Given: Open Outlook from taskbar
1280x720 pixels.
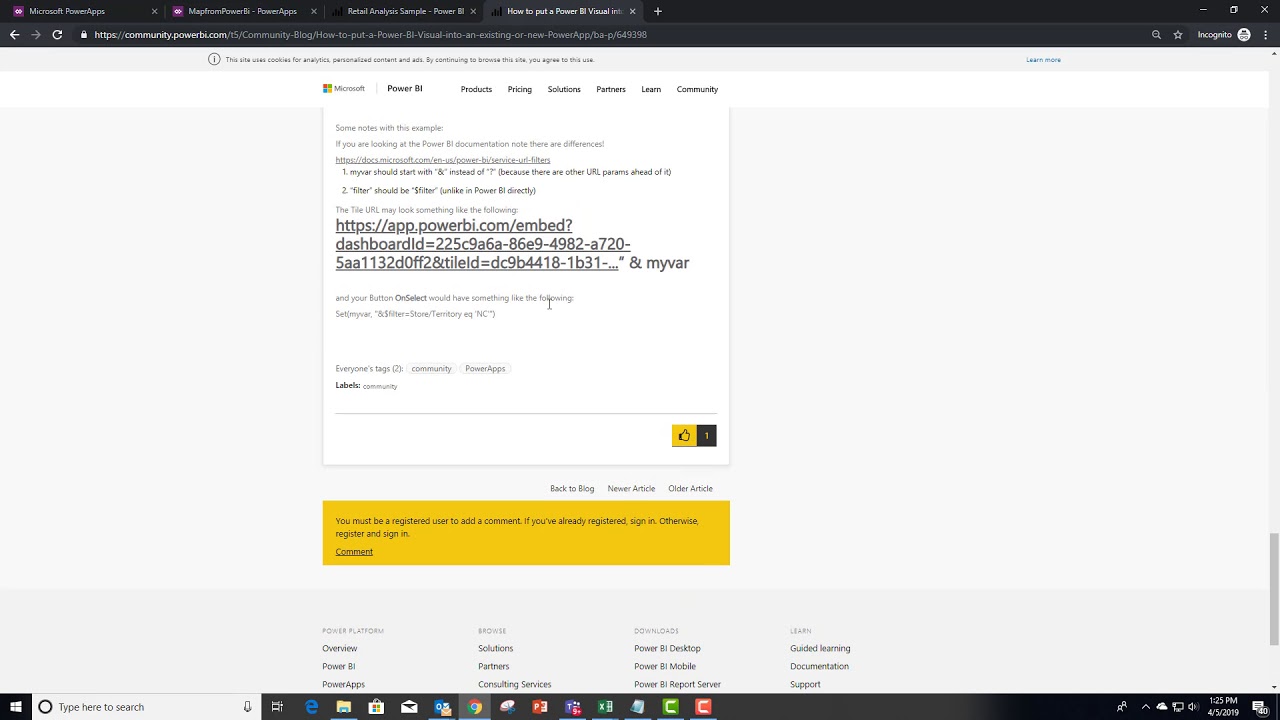Looking at the screenshot, I should pyautogui.click(x=442, y=707).
